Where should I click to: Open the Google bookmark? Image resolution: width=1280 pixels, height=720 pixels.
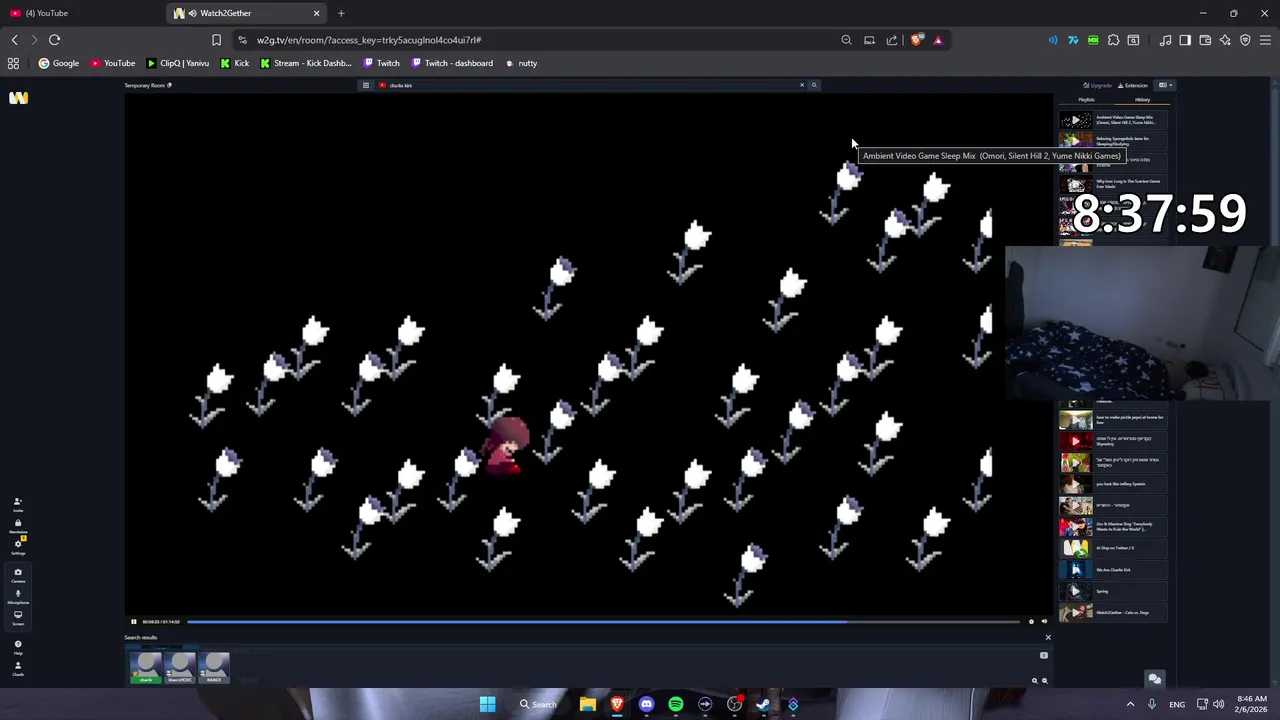coord(58,63)
